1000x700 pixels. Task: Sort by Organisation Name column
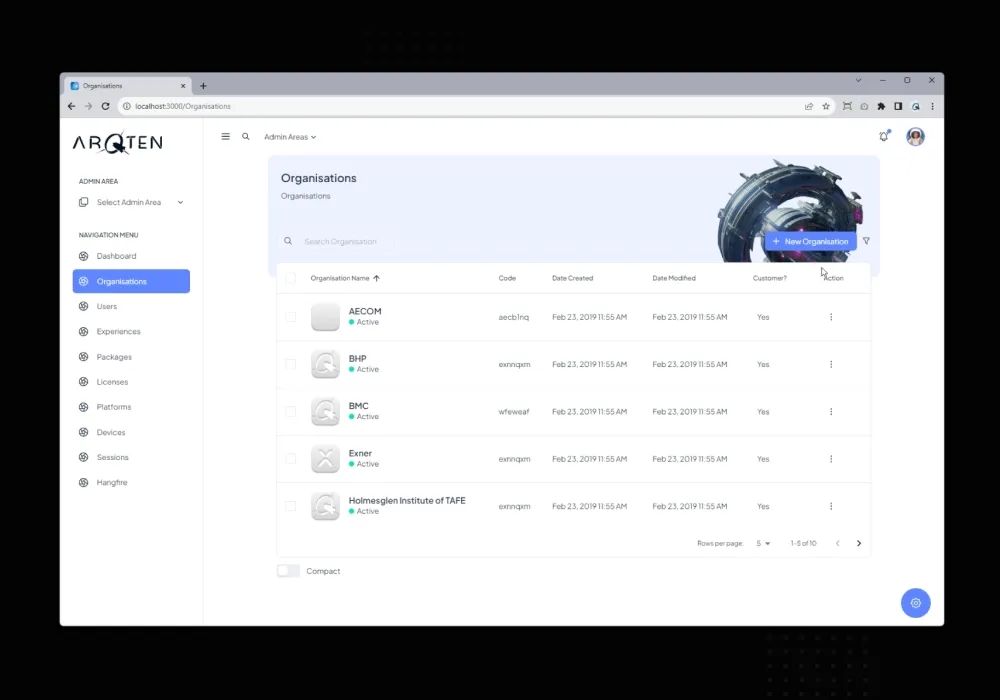coord(344,278)
